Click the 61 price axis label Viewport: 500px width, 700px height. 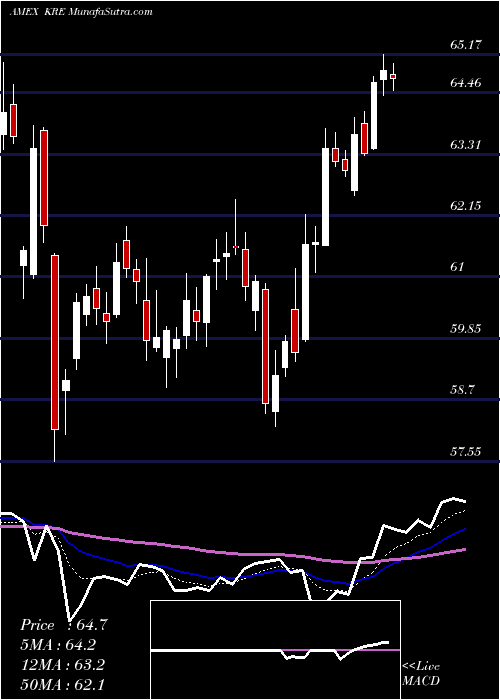(x=458, y=267)
